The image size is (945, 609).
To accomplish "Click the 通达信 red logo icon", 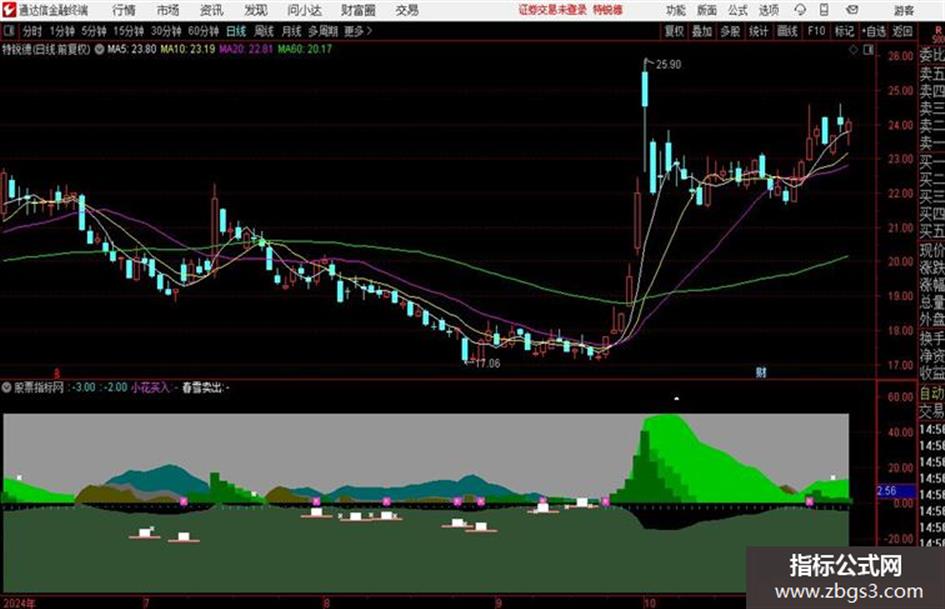I will [x=8, y=10].
